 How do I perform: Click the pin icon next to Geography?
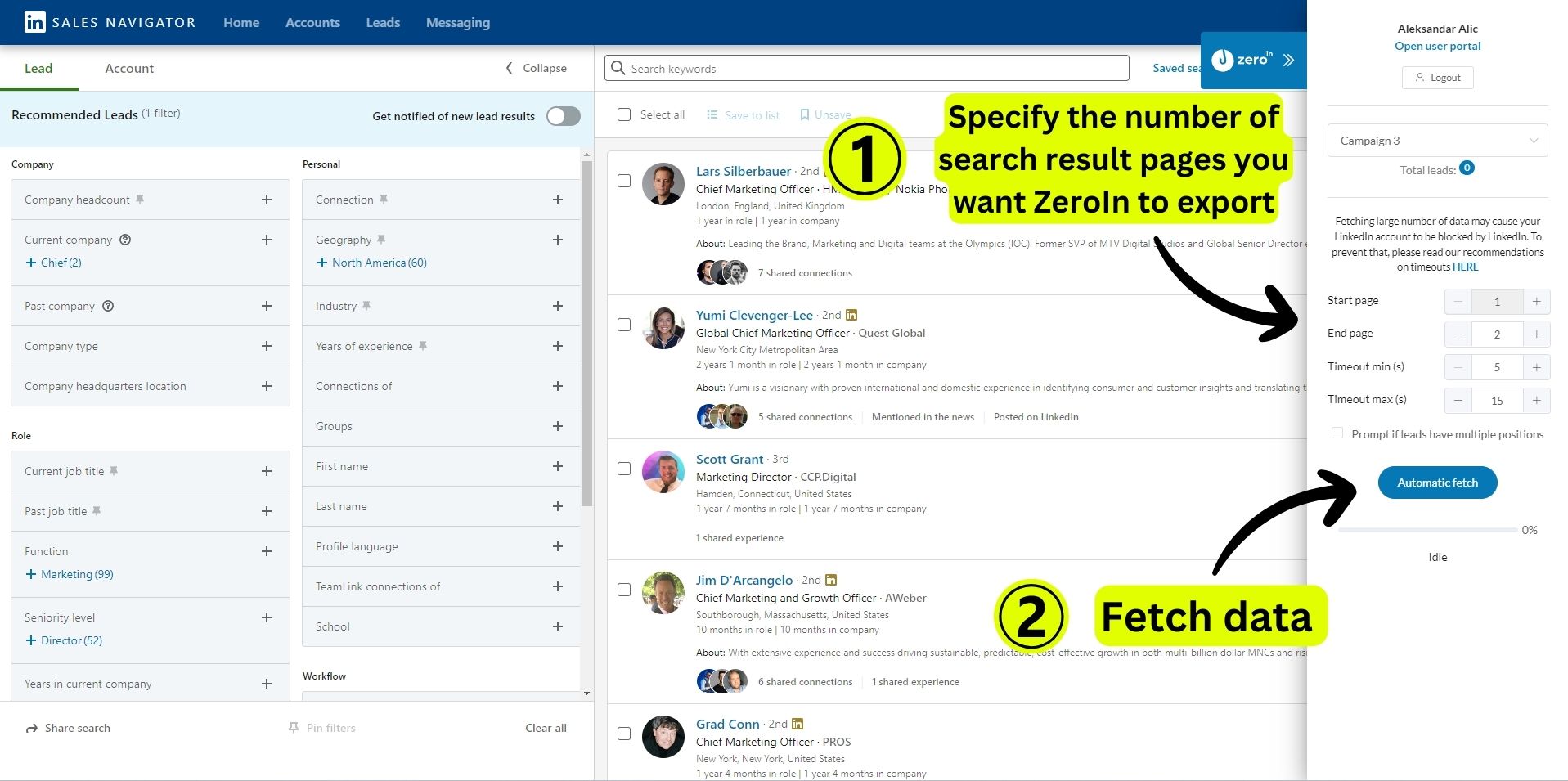coord(381,240)
